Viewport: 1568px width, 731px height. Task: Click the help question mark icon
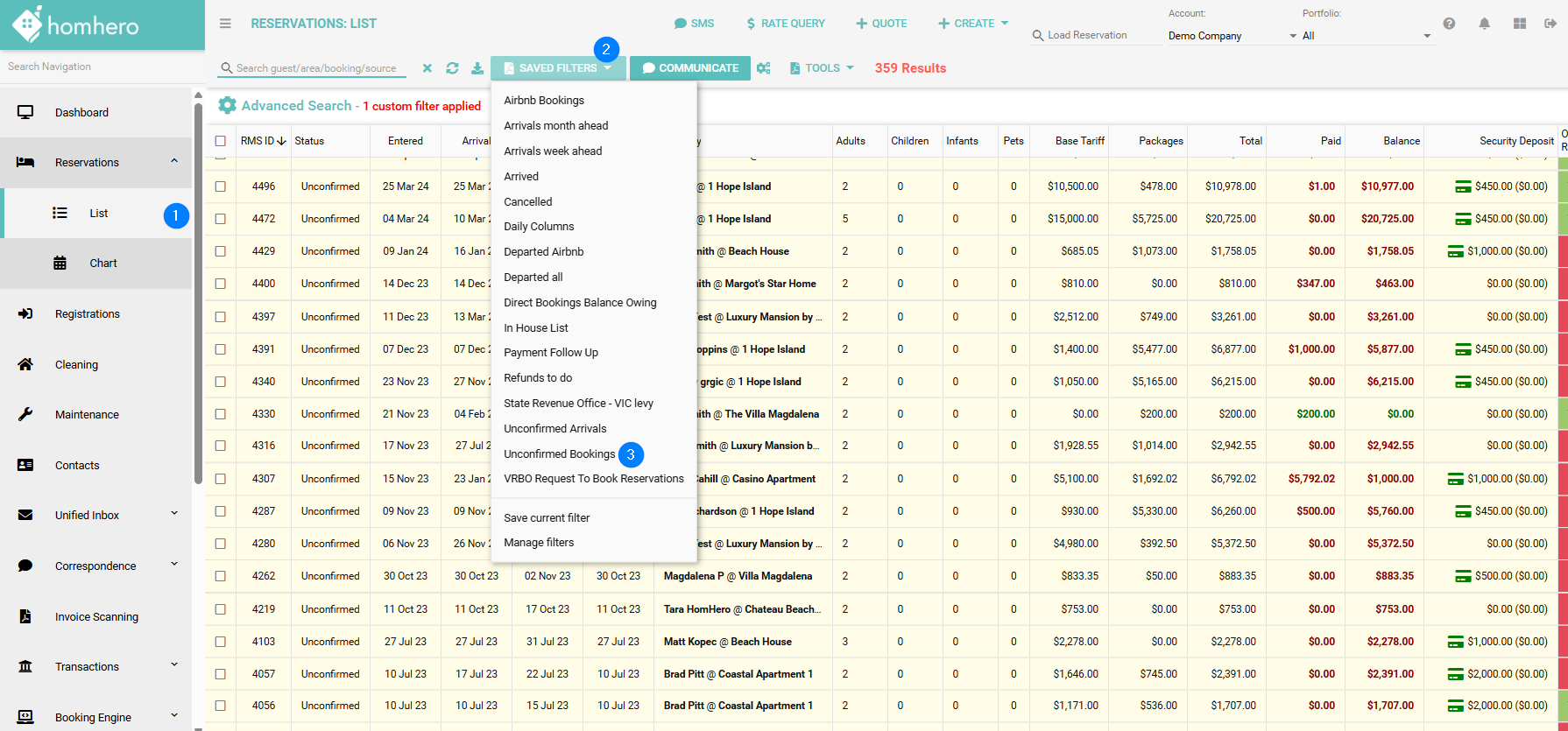coord(1449,24)
